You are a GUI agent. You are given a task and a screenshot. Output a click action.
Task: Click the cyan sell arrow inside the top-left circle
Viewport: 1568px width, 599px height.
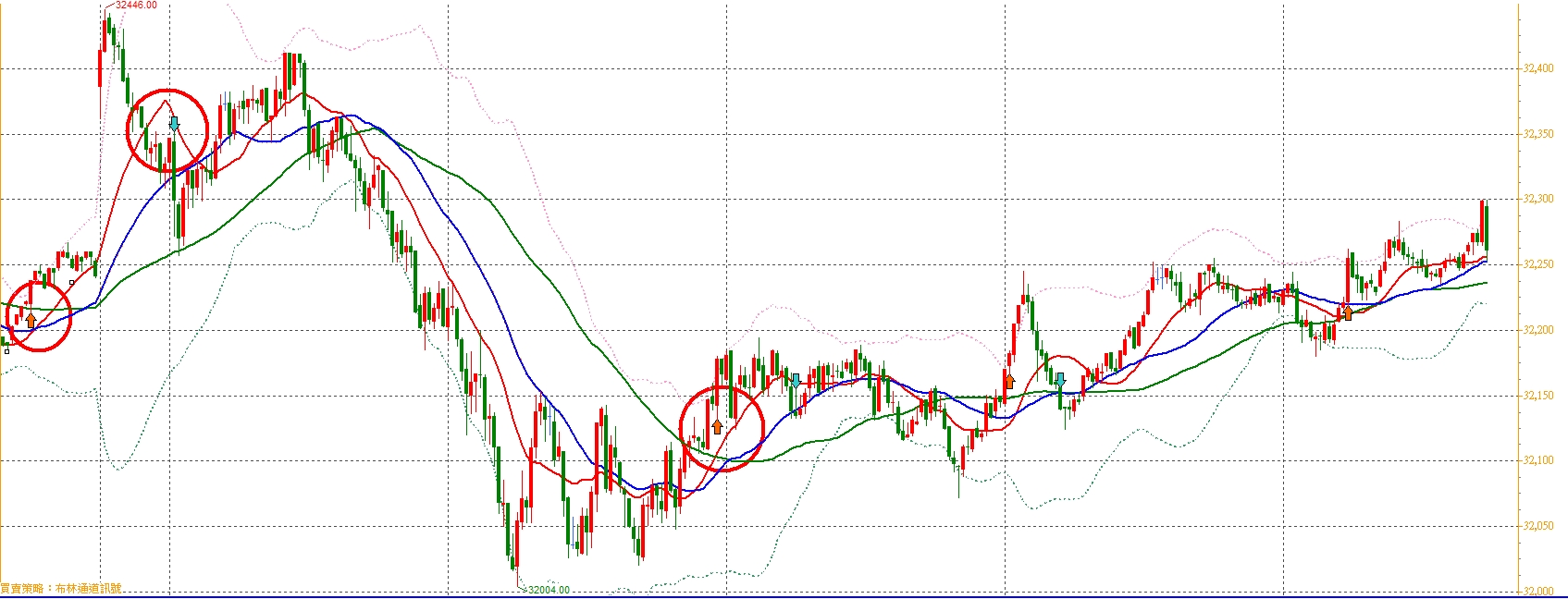click(x=174, y=124)
